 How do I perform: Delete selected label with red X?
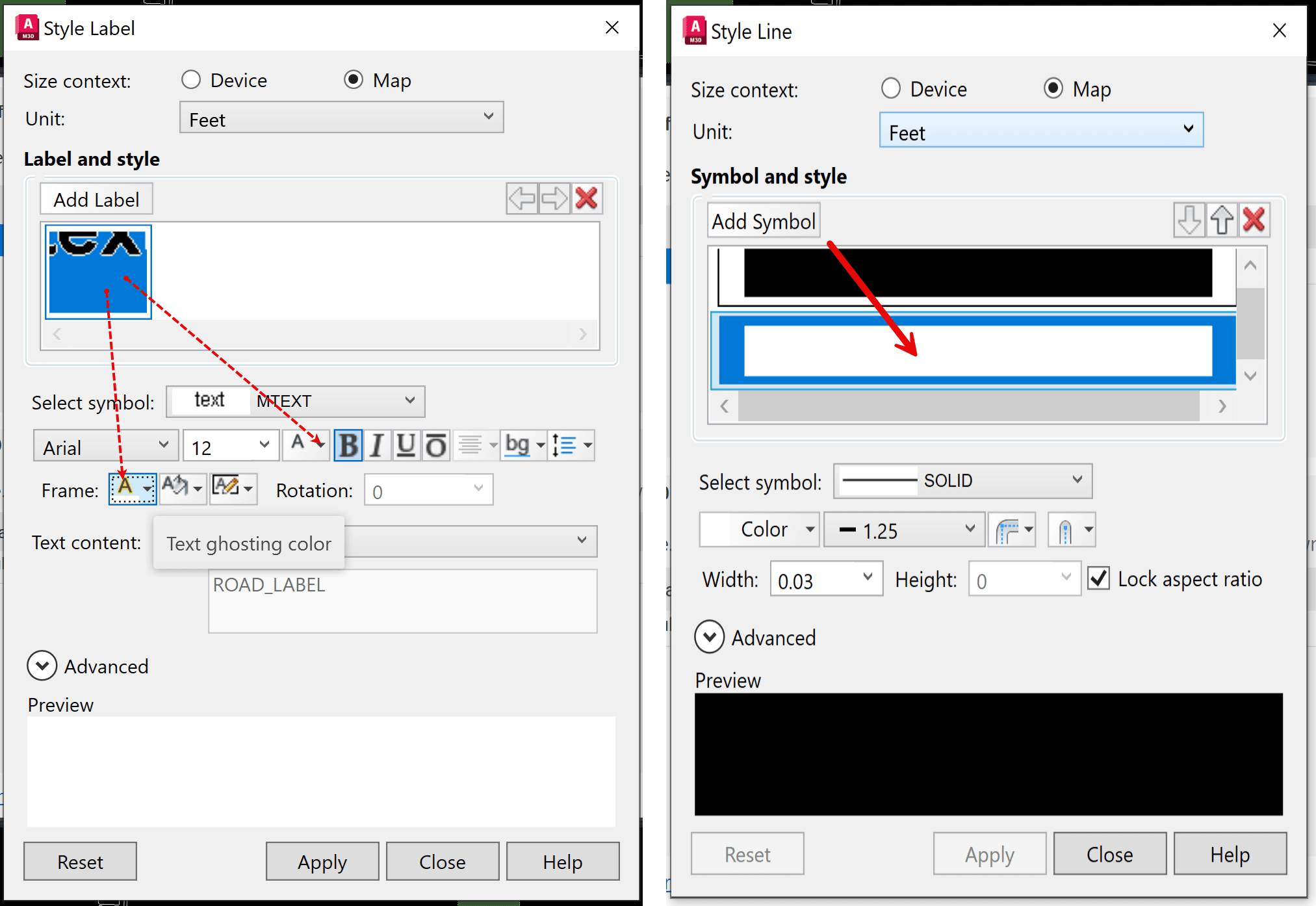click(586, 199)
